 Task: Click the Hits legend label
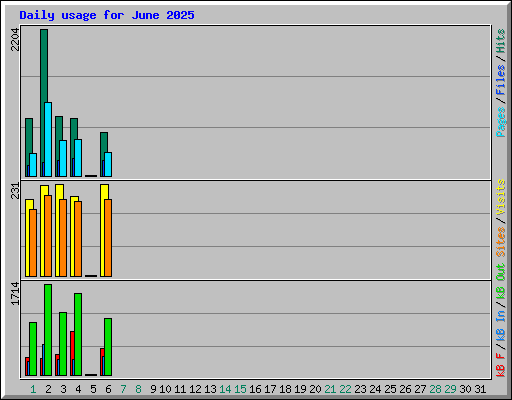coord(501,41)
